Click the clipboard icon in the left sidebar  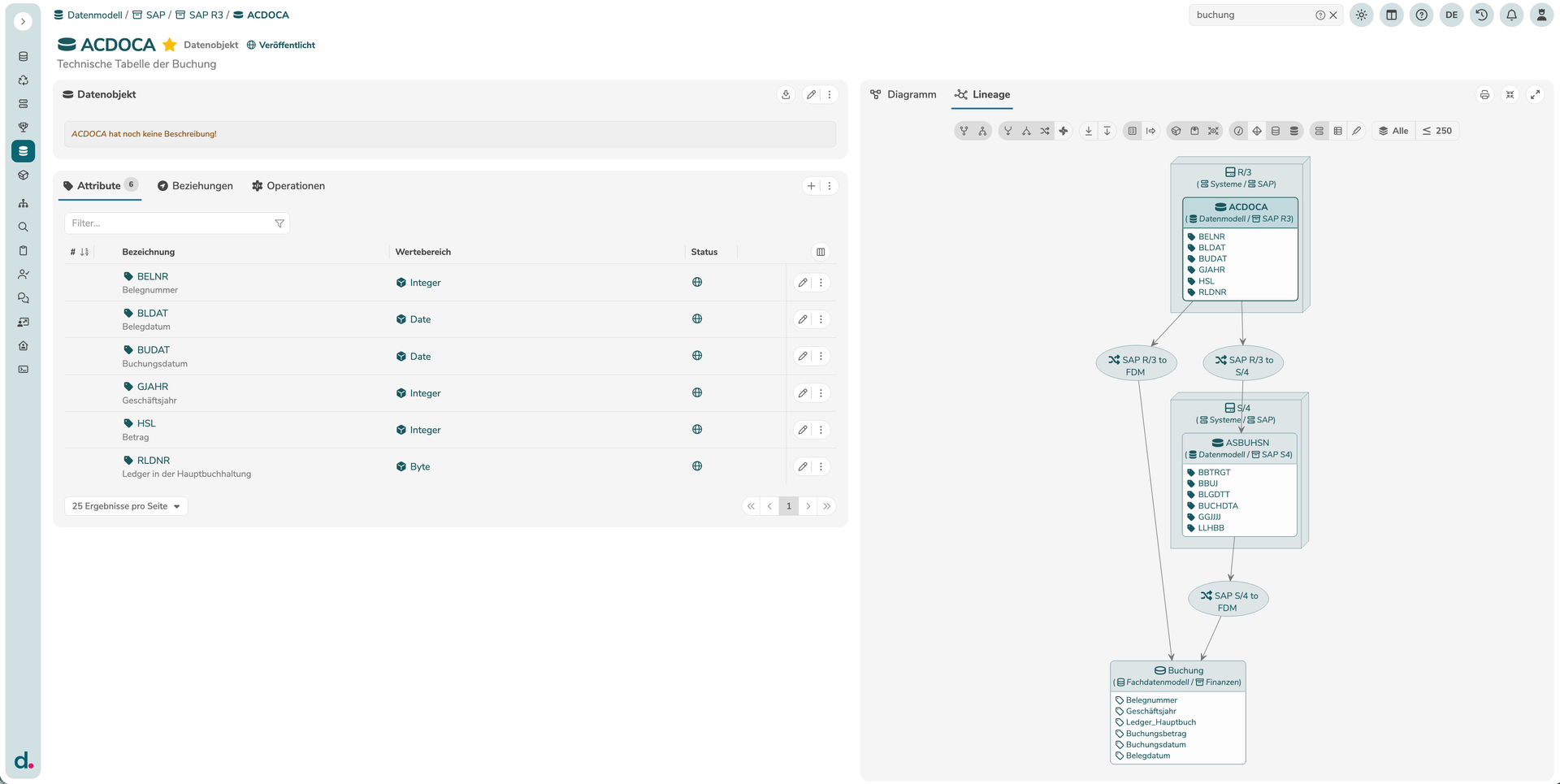pyautogui.click(x=23, y=250)
